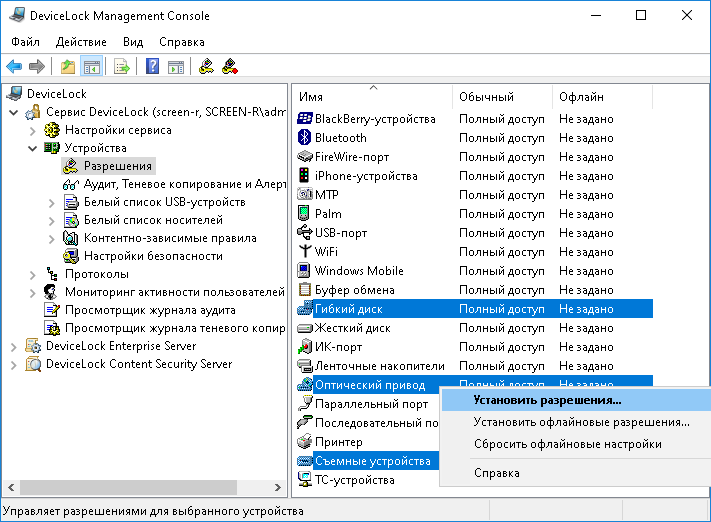The height and width of the screenshot is (522, 711).
Task: Open the Действие menu
Action: pos(81,42)
